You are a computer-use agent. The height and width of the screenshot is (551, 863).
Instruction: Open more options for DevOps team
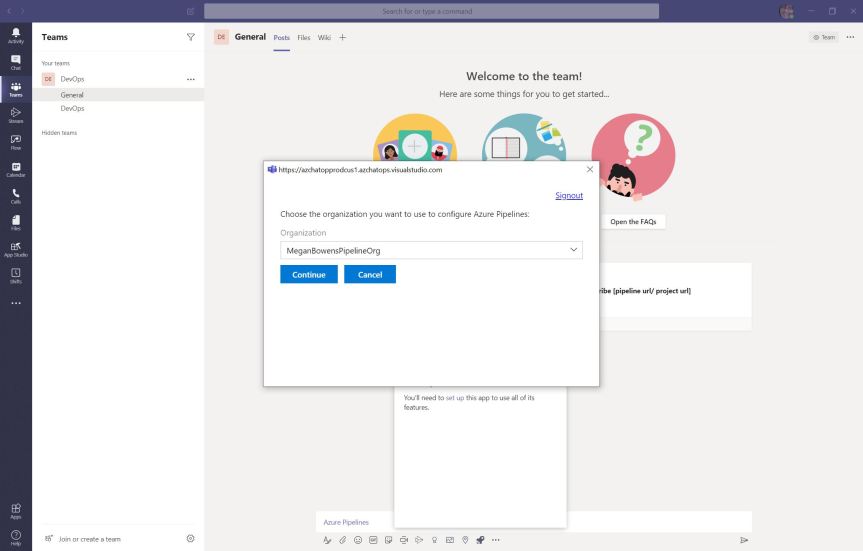click(190, 79)
